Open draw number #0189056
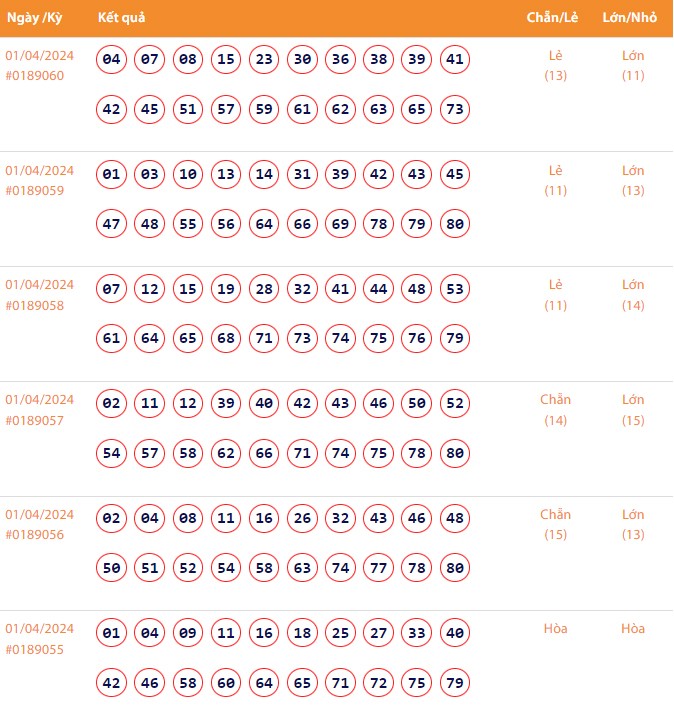 [35, 535]
